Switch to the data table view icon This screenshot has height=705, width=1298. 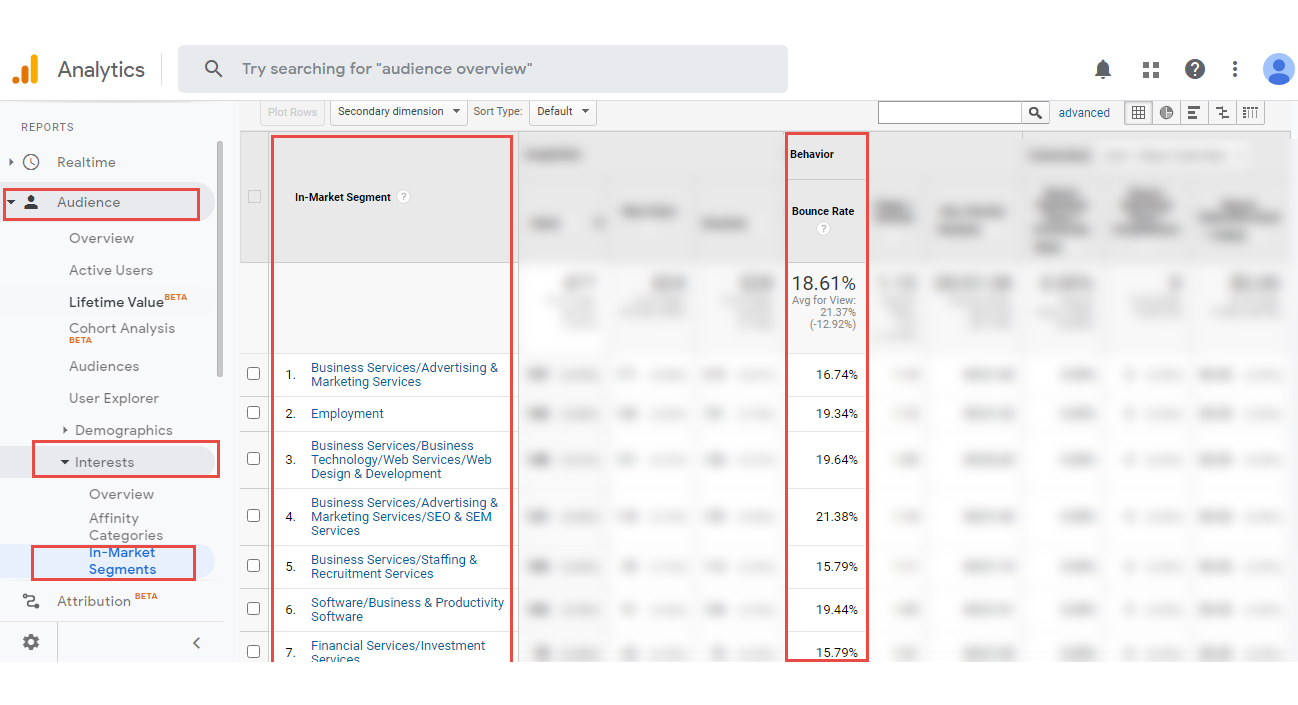tap(1138, 113)
